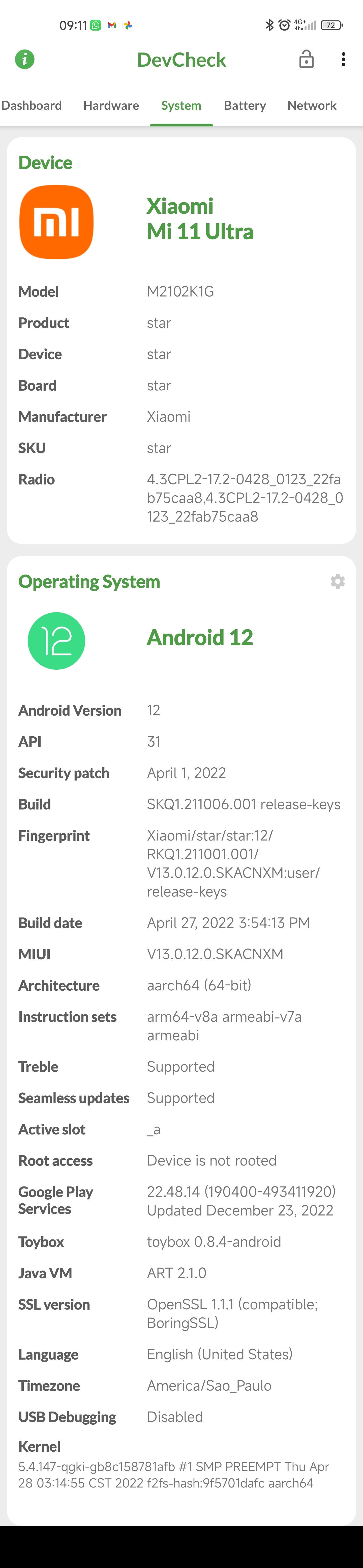This screenshot has width=363, height=1568.
Task: Tap the Google Play Services row
Action: pos(181,1200)
